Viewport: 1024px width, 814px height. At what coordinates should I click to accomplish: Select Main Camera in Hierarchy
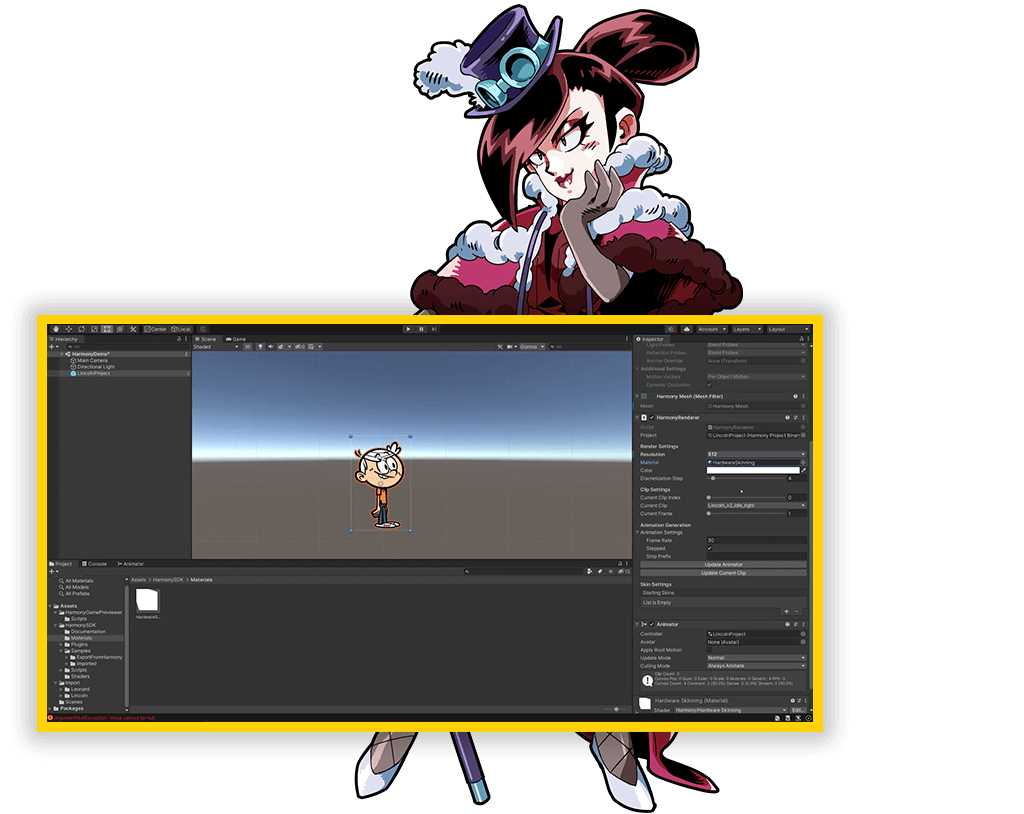click(x=92, y=361)
